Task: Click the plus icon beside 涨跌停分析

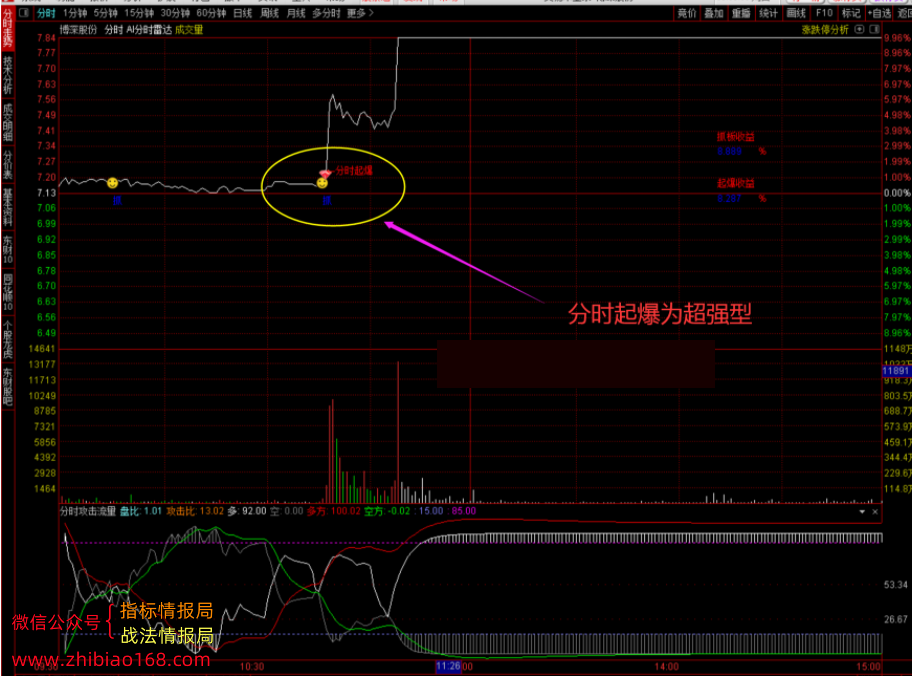Action: pos(860,30)
